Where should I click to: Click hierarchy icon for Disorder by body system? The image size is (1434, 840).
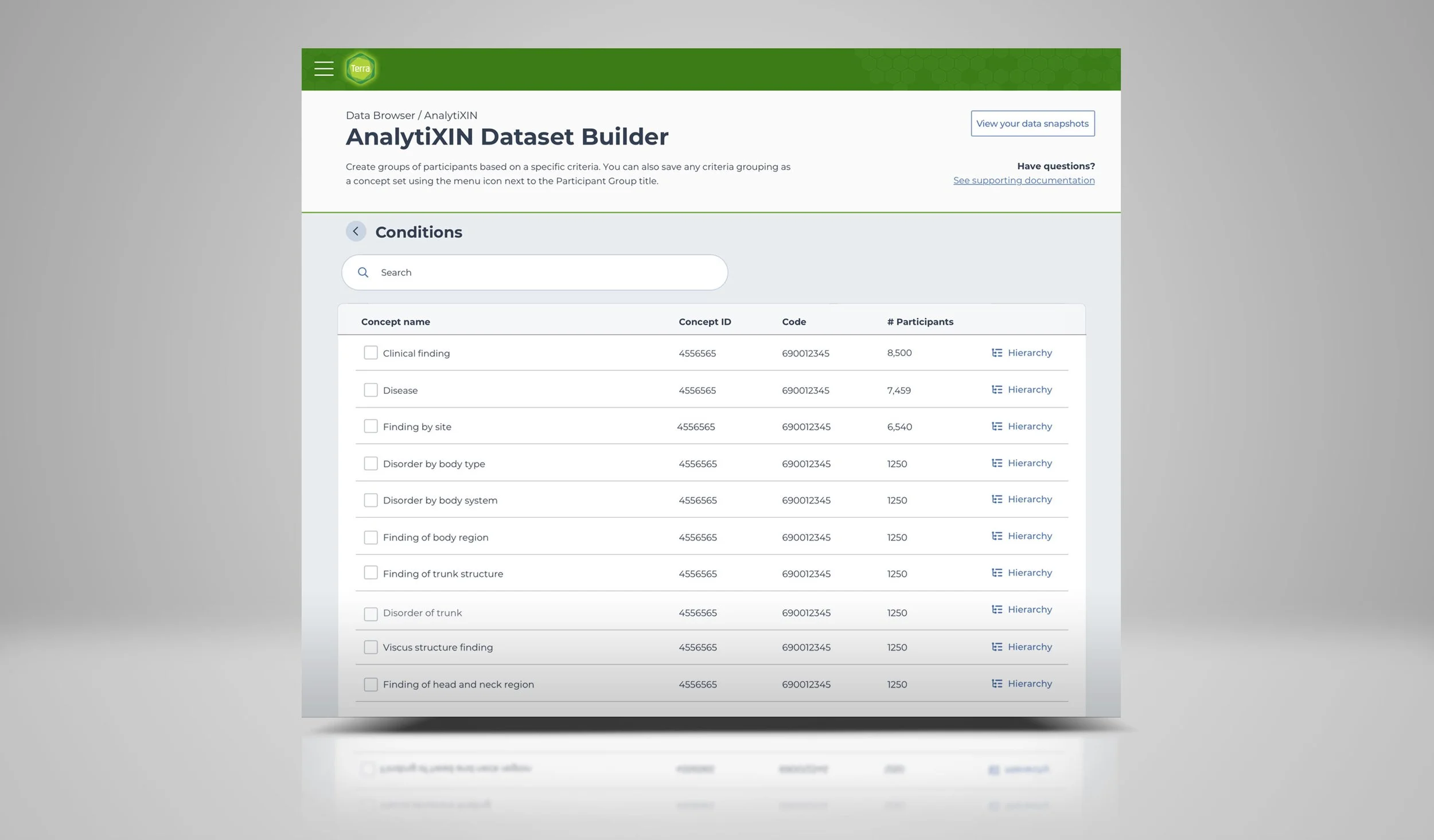(x=997, y=499)
